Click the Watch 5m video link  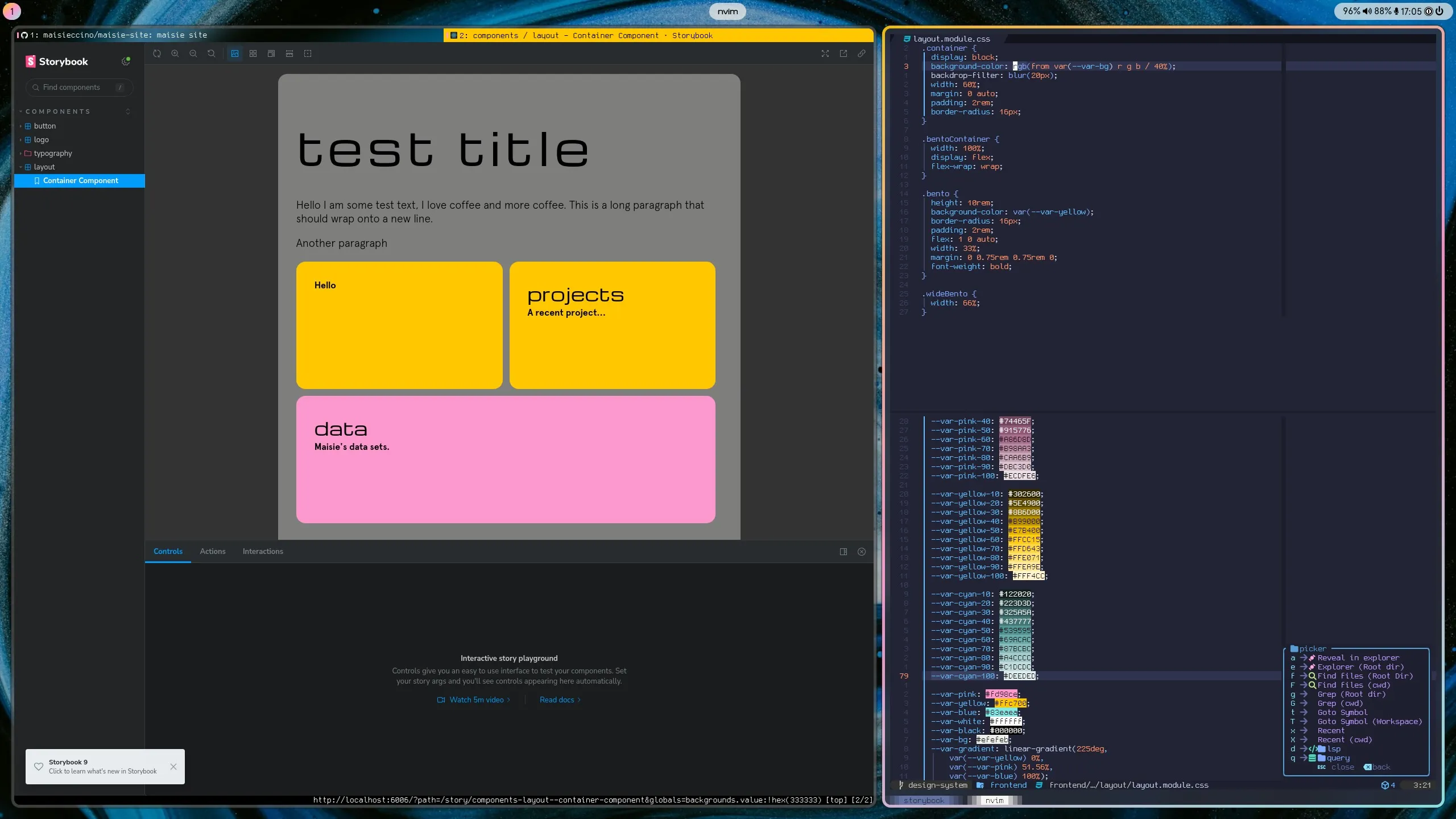pos(474,700)
